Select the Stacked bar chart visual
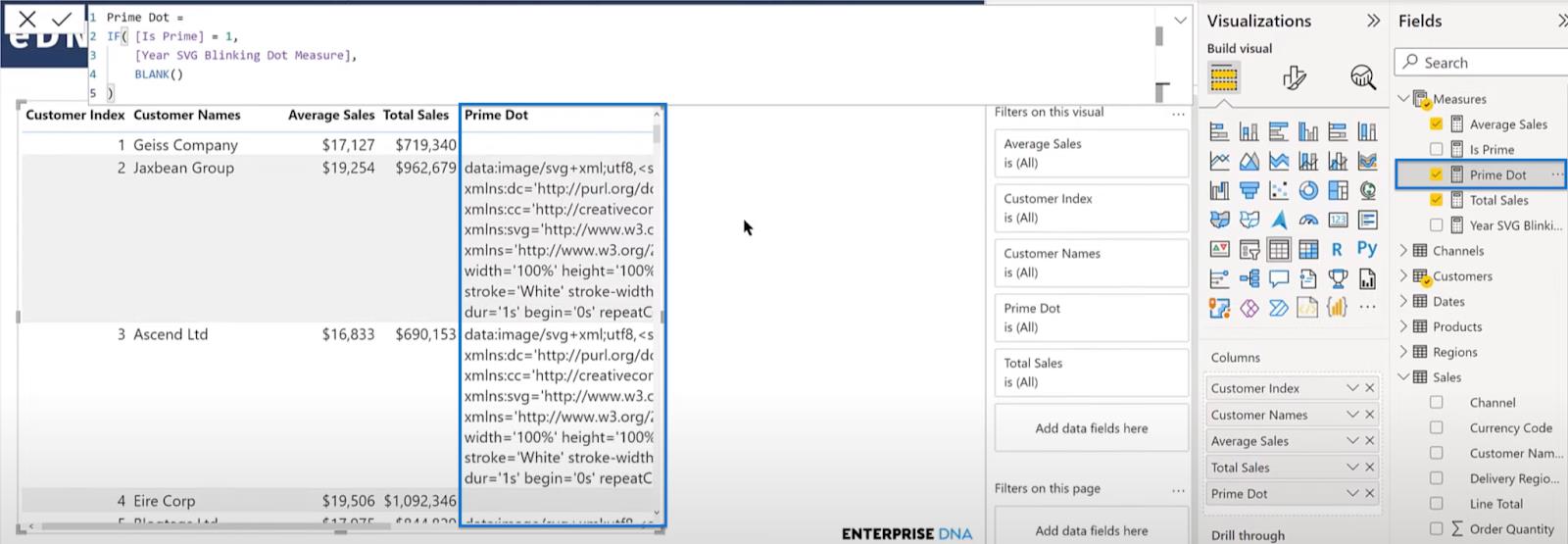This screenshot has height=544, width=1568. click(1219, 131)
